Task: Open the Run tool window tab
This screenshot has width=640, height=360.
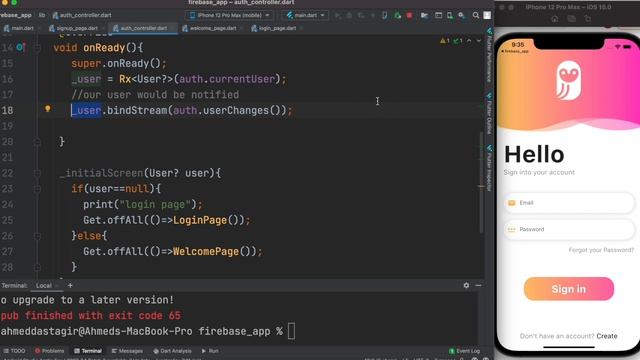Action: tap(210, 351)
